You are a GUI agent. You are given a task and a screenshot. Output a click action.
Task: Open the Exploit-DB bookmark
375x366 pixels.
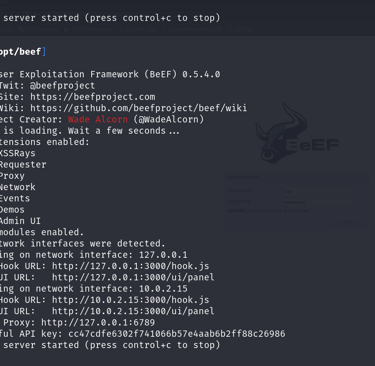pyautogui.click(x=137, y=29)
